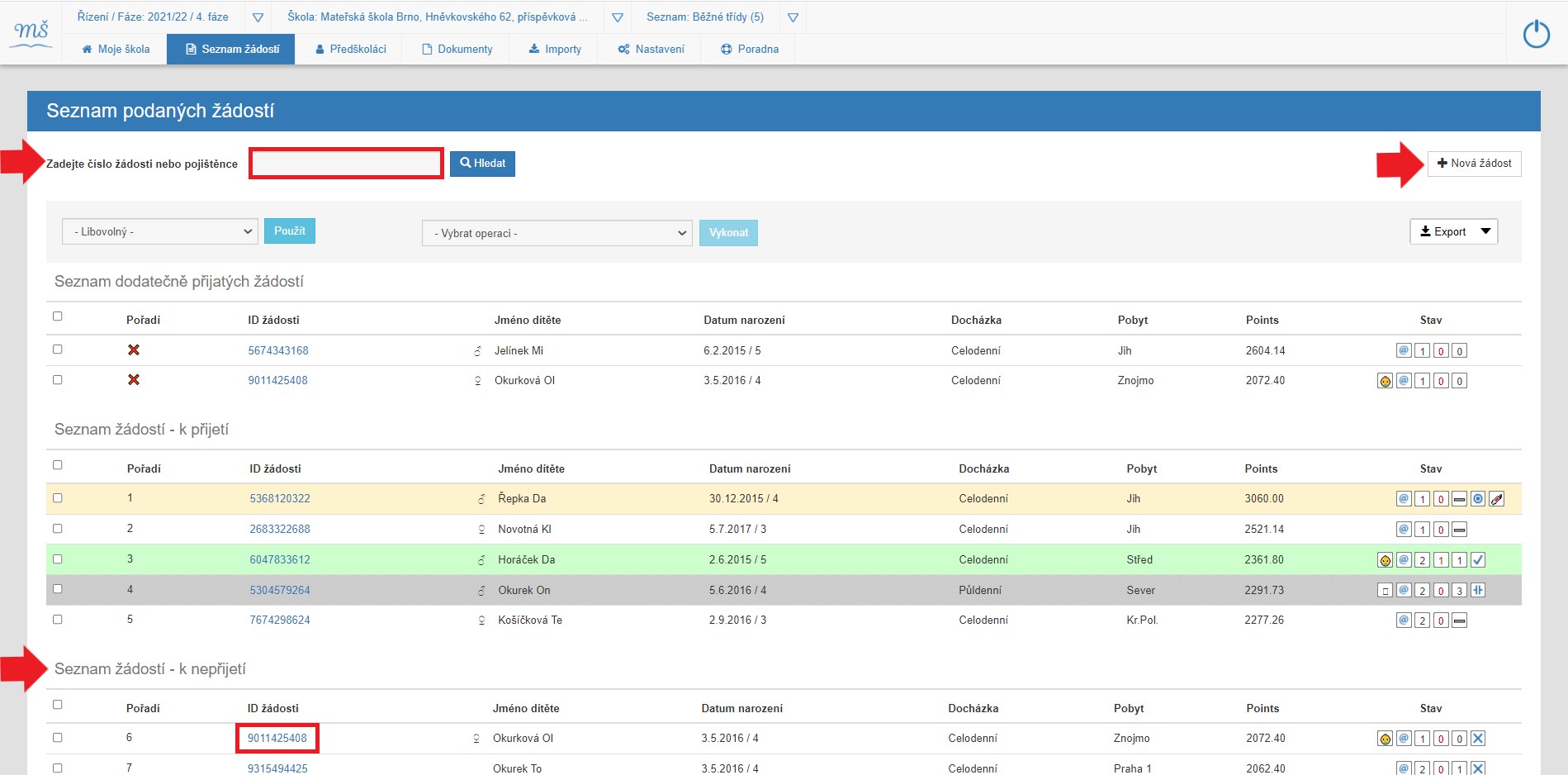Click the syringe vaccination icon in Řepka Da row
This screenshot has width=1568, height=775.
click(1497, 499)
